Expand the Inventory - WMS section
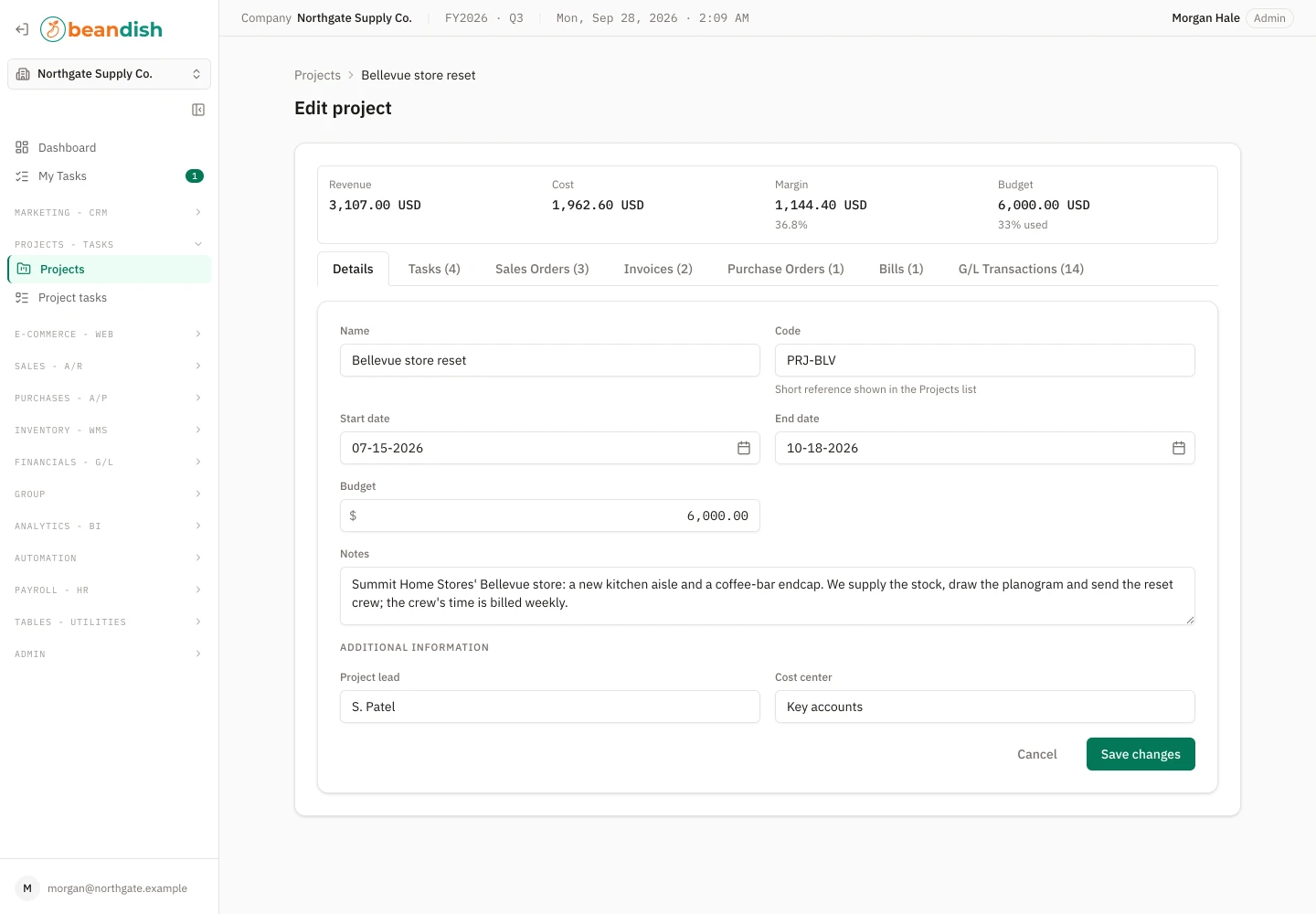Screen dimensions: 1316x914 109,430
